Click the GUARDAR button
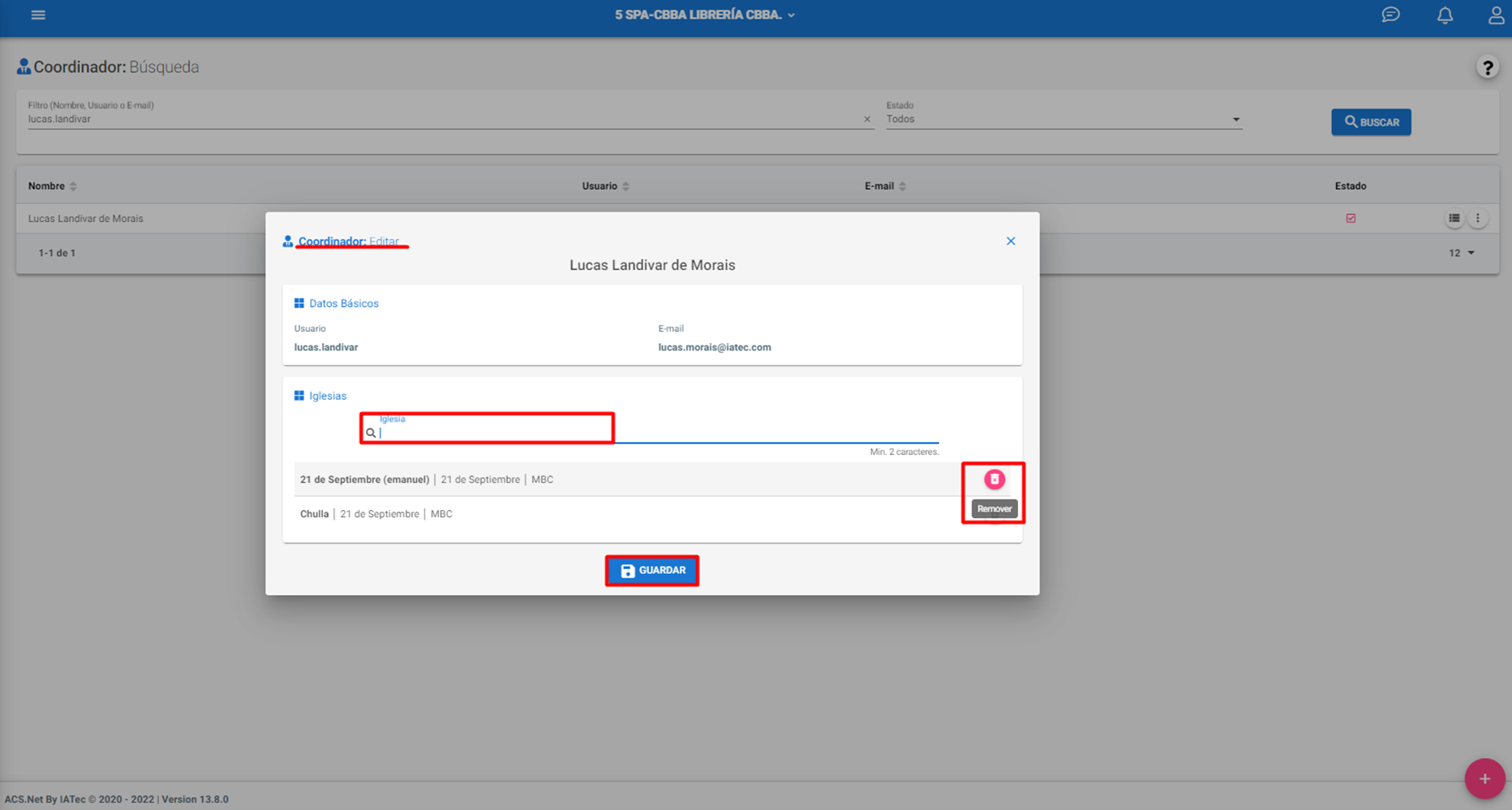The image size is (1512, 810). point(652,571)
